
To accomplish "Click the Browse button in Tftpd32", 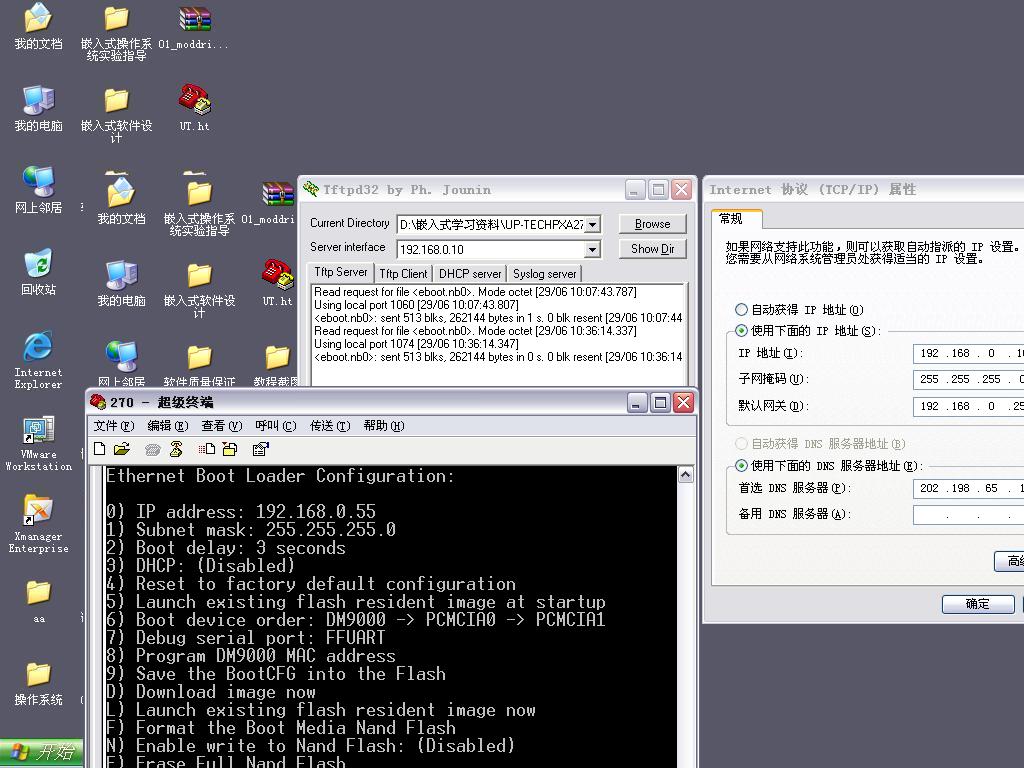I will (652, 224).
